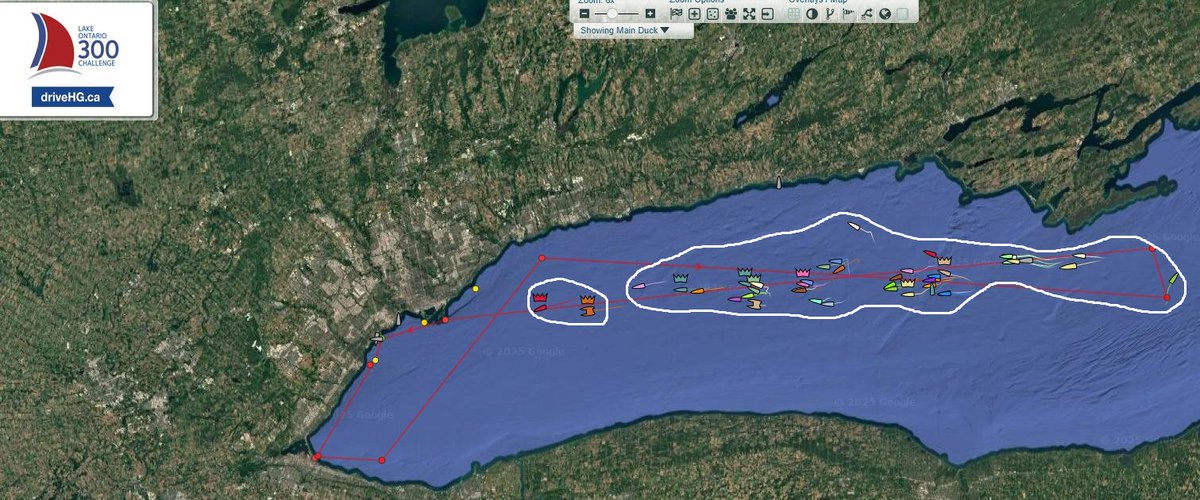Viewport: 1200px width, 500px height.
Task: Click the arrow-into-box icon
Action: [x=767, y=14]
